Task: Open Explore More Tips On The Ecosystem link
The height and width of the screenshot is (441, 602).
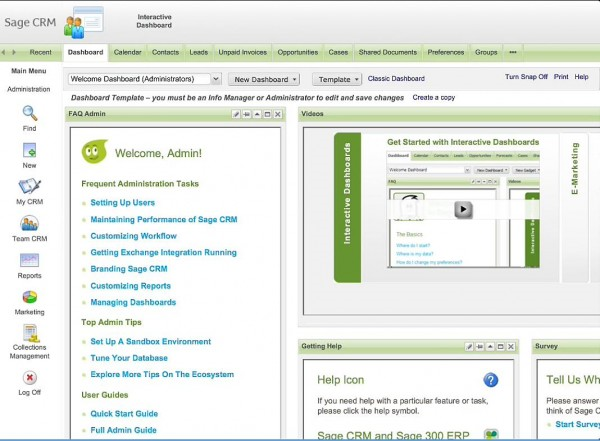Action: click(x=162, y=375)
